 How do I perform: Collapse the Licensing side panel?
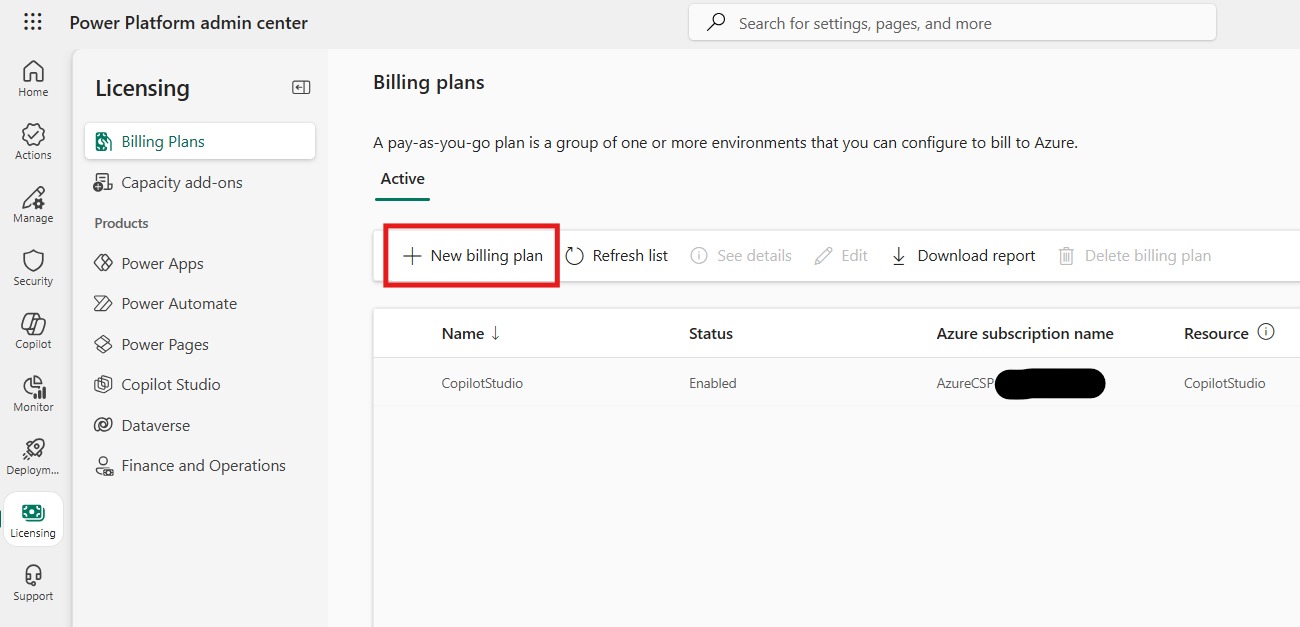[x=301, y=88]
